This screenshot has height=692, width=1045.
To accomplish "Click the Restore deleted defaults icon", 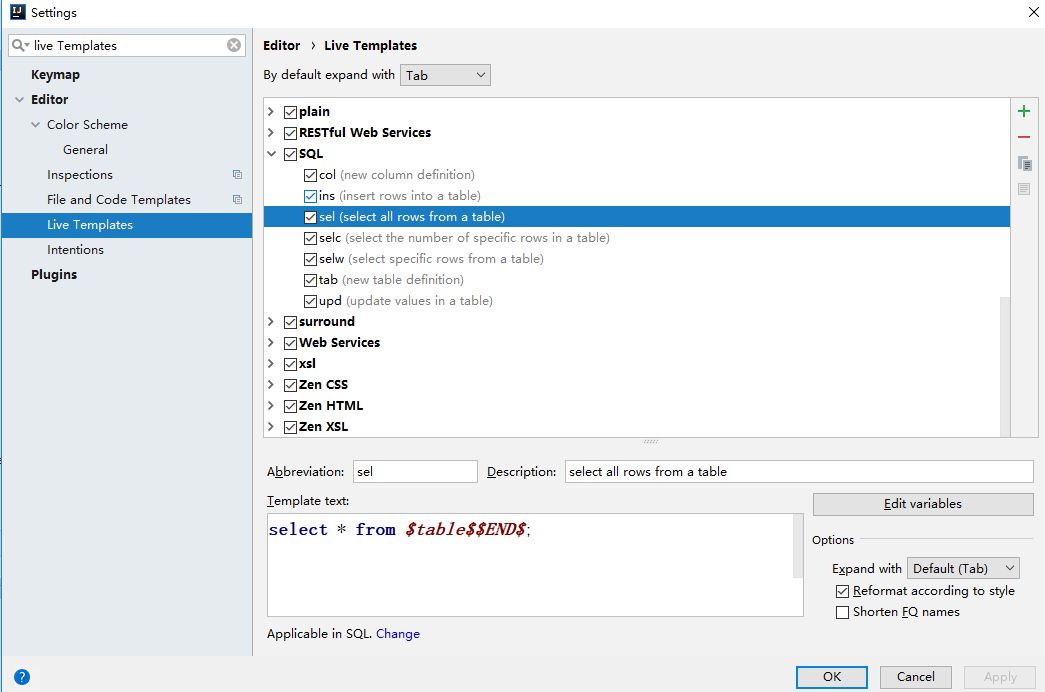I will [x=1023, y=189].
